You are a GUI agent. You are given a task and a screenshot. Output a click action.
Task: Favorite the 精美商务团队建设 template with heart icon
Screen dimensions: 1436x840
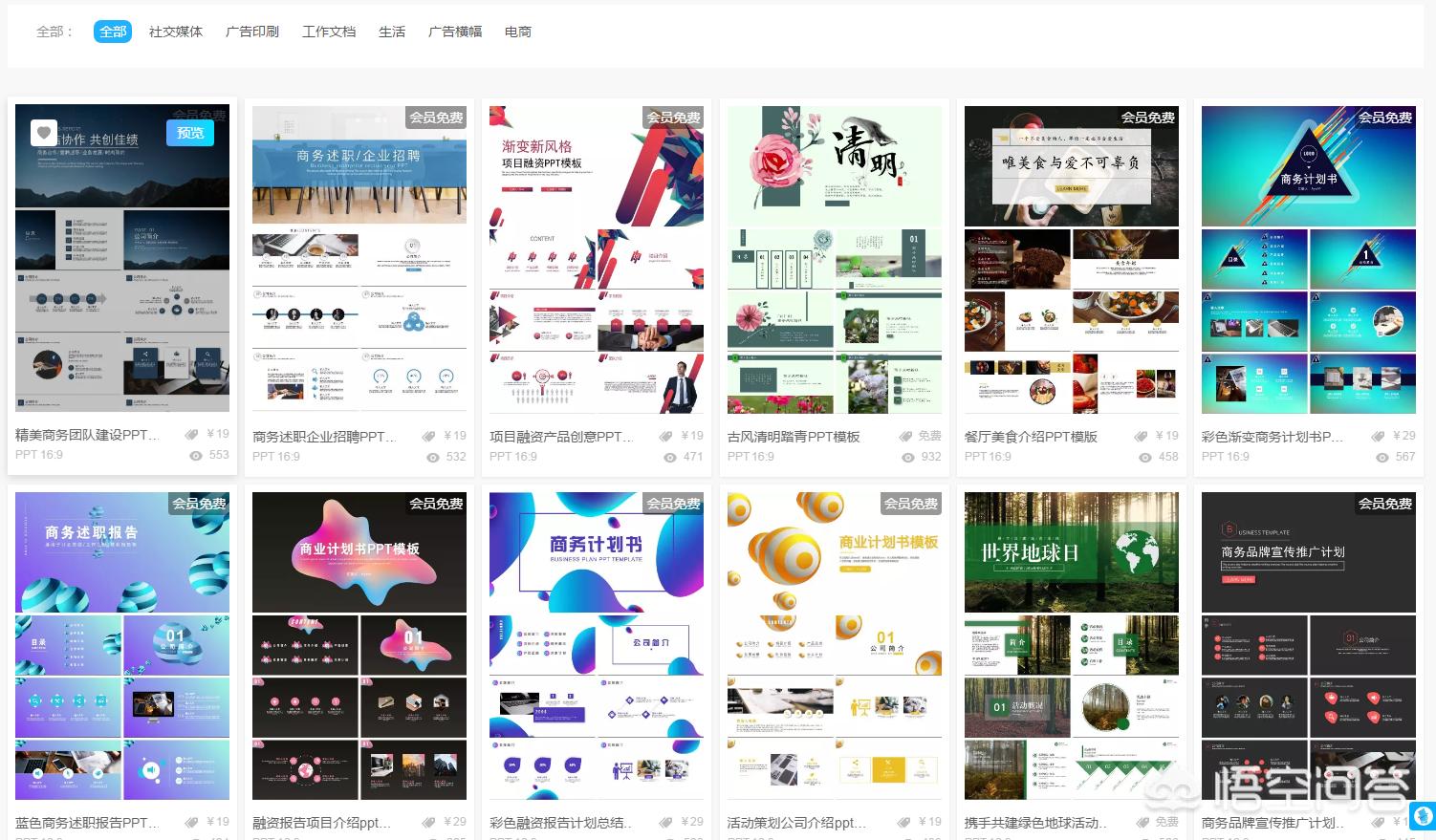coord(44,133)
